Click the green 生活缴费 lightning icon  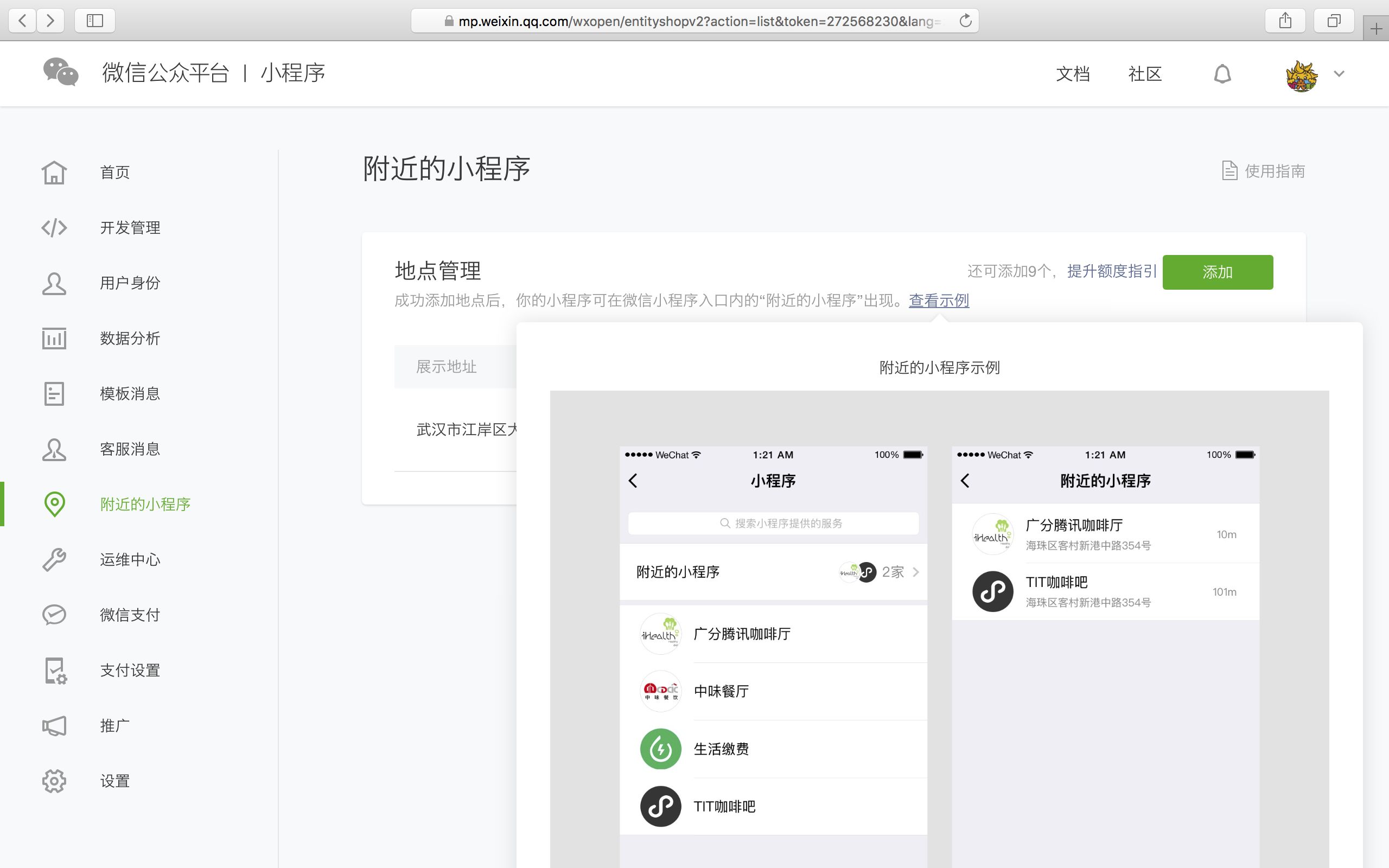point(661,749)
